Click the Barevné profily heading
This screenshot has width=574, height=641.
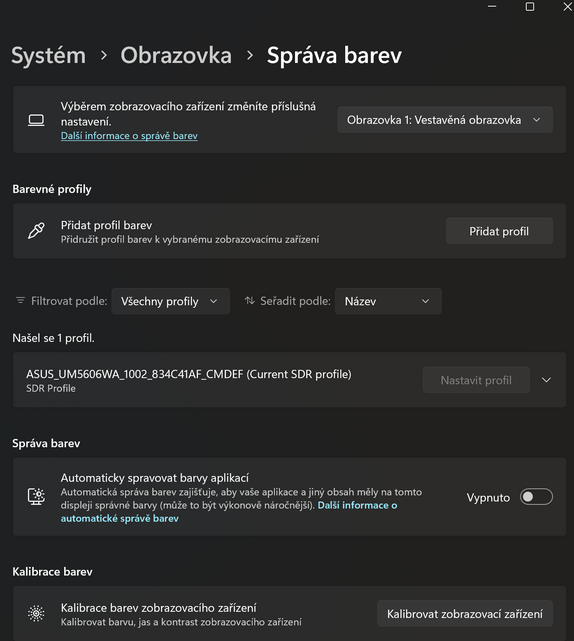click(x=52, y=189)
